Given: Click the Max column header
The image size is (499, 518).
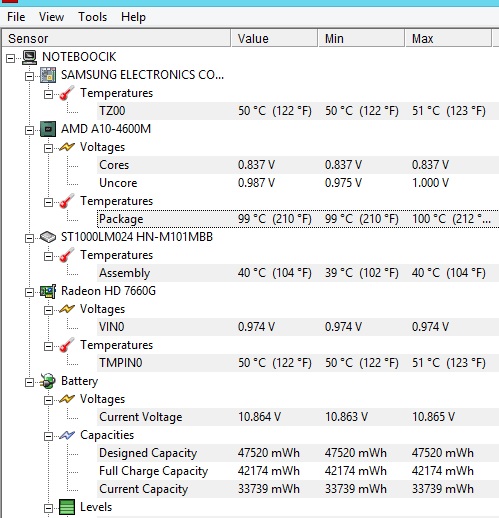Looking at the screenshot, I should [448, 38].
